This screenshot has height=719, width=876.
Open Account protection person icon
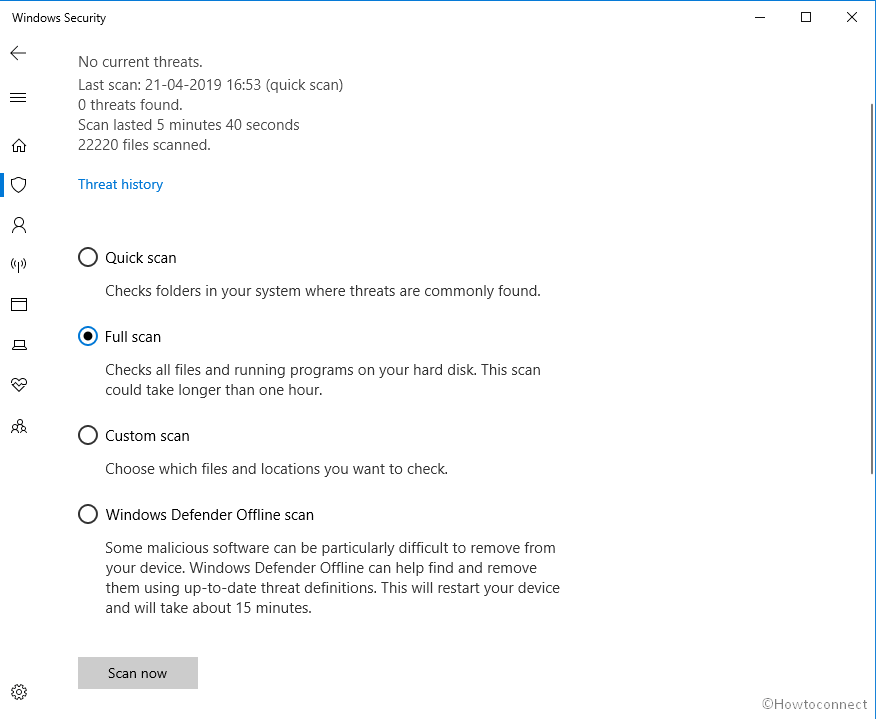tap(19, 225)
